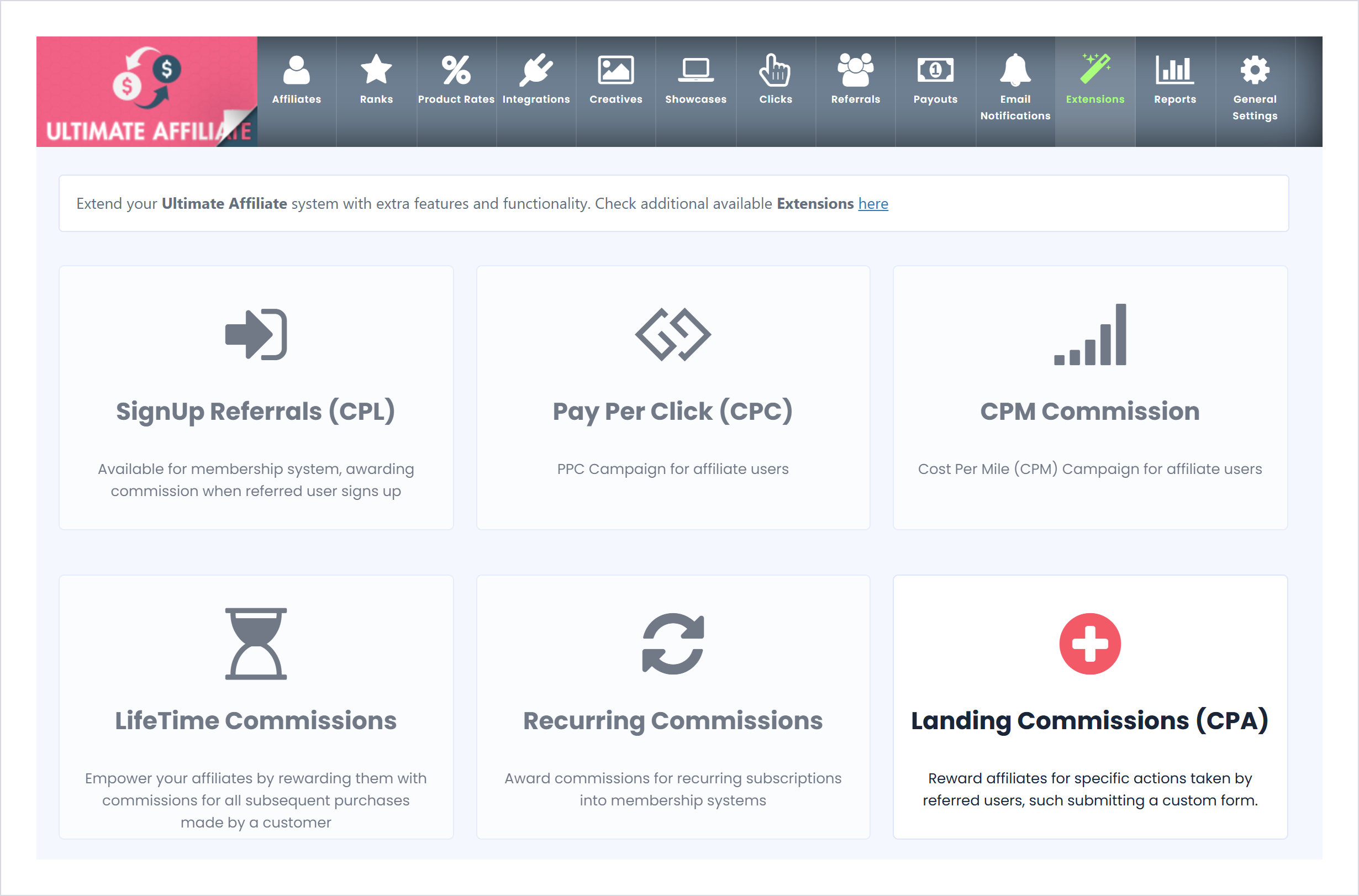Click the CPM Commission signal bars icon
The width and height of the screenshot is (1359, 896).
[1090, 334]
